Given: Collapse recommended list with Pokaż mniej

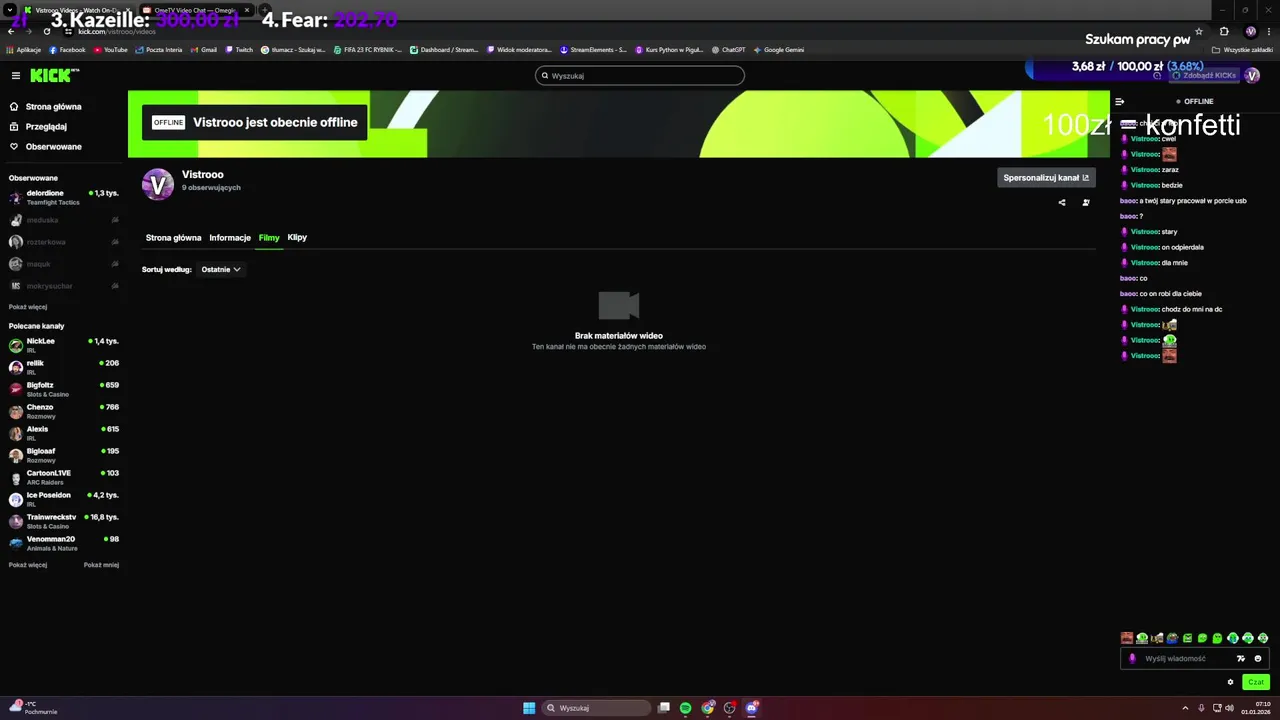Looking at the screenshot, I should [101, 565].
